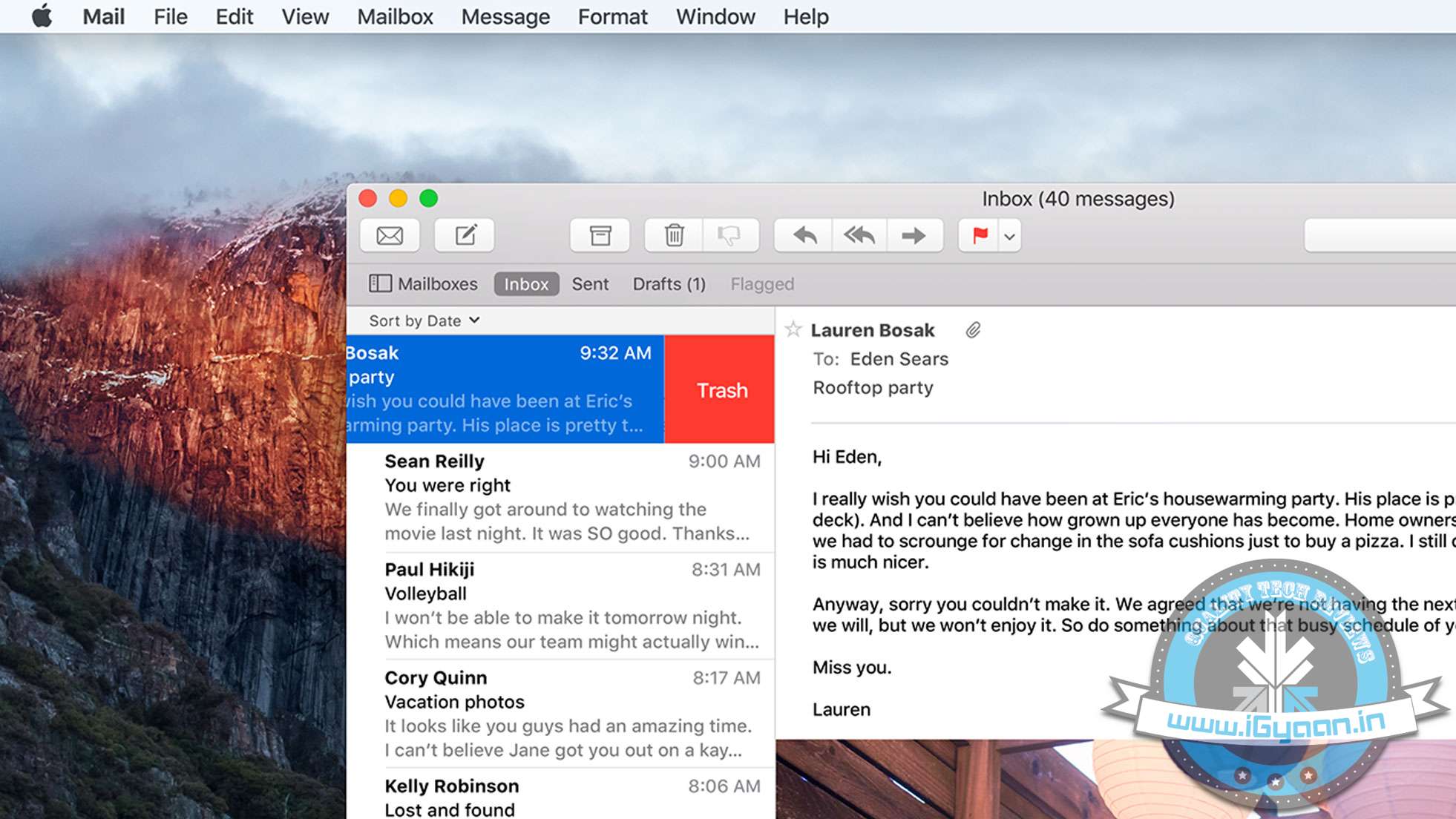
Task: Mark message as junk with thumbs-down
Action: (x=730, y=236)
